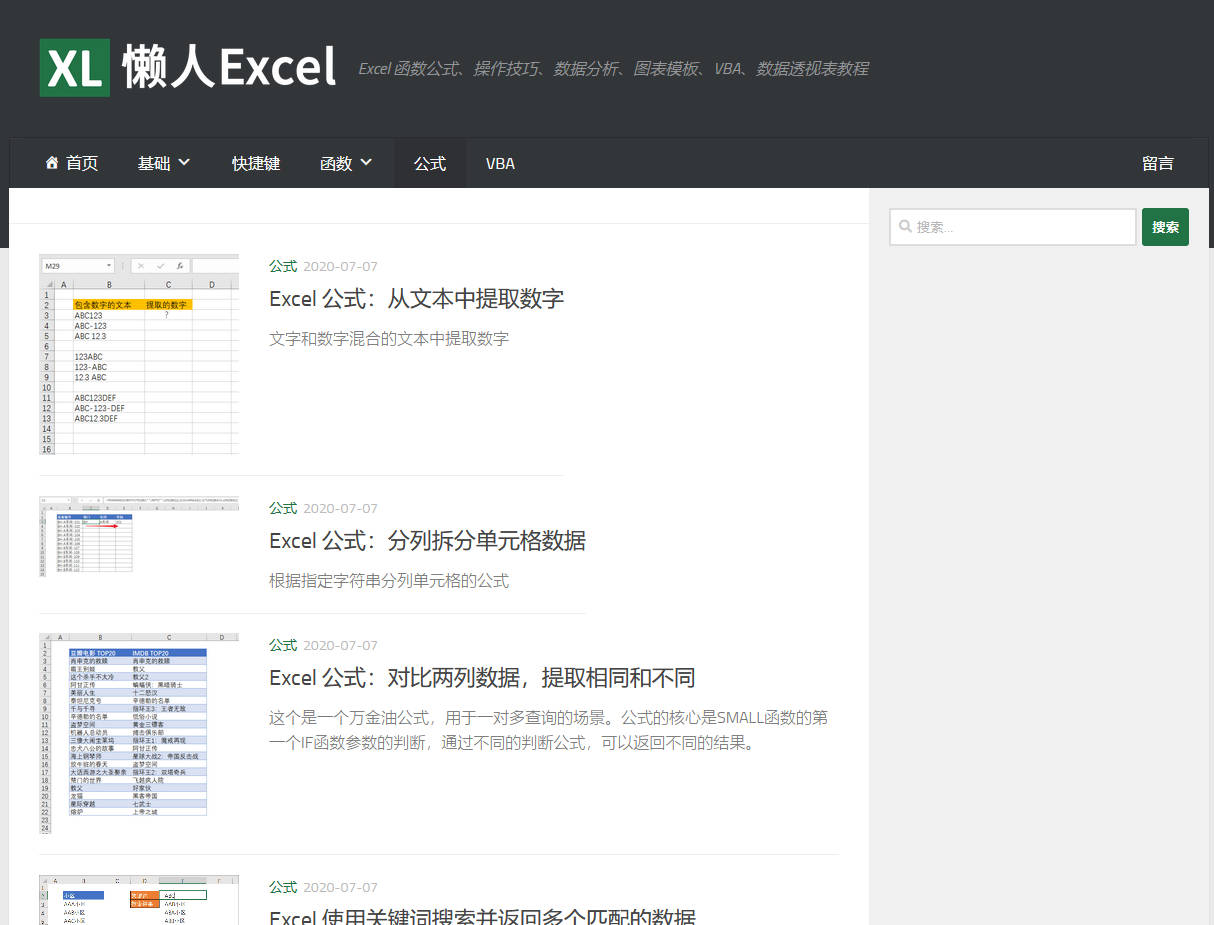Select 快捷键 in the navigation menu
The width and height of the screenshot is (1214, 925).
(x=256, y=162)
